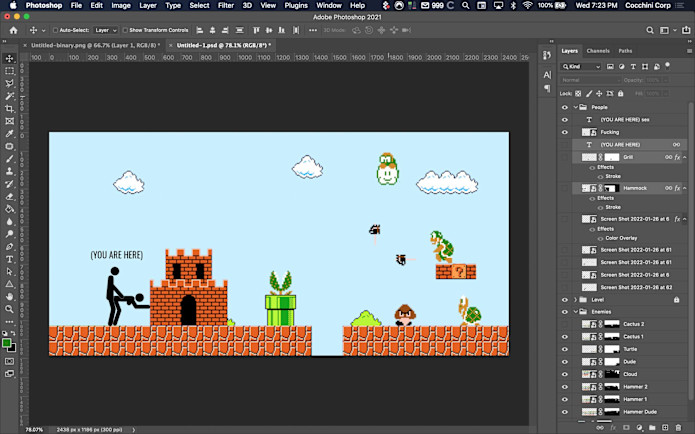Image resolution: width=695 pixels, height=434 pixels.
Task: Hide the Level group
Action: point(565,300)
